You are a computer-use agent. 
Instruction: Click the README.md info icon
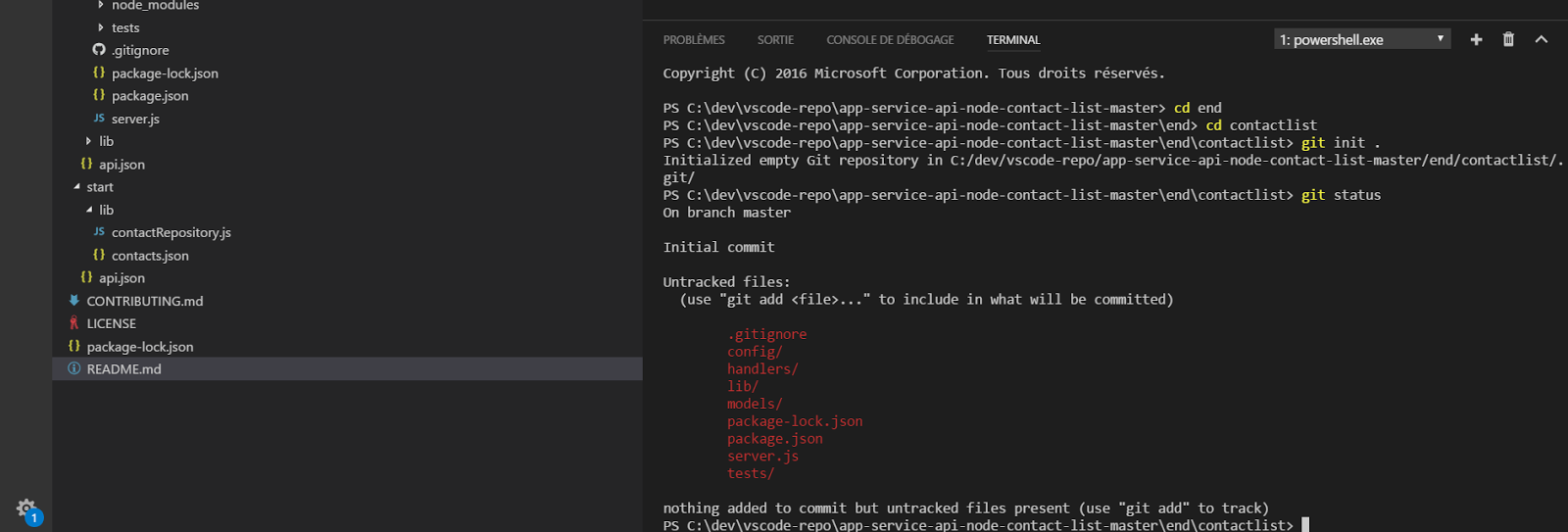point(73,369)
